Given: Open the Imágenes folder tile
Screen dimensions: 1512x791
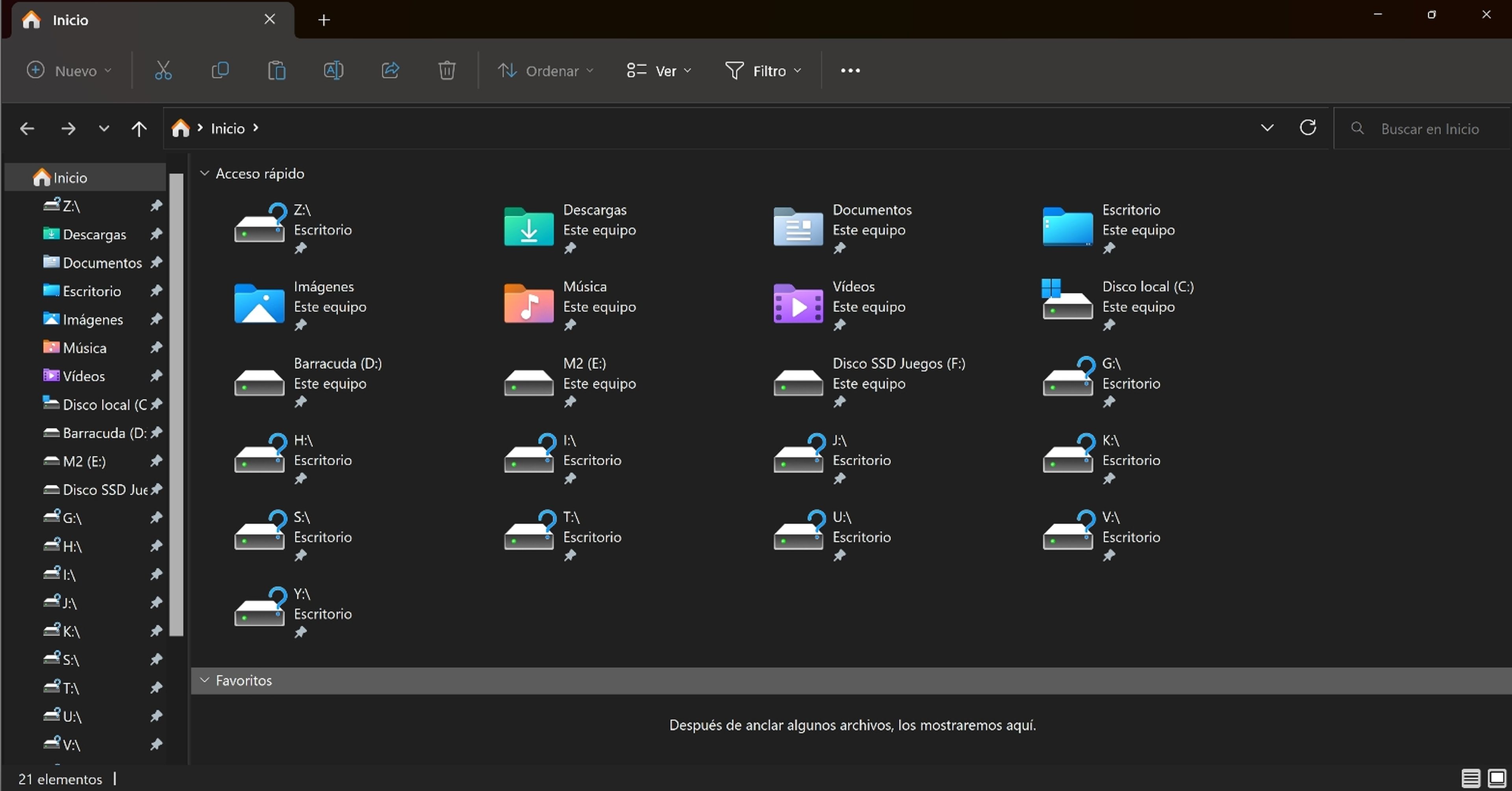Looking at the screenshot, I should tap(300, 306).
